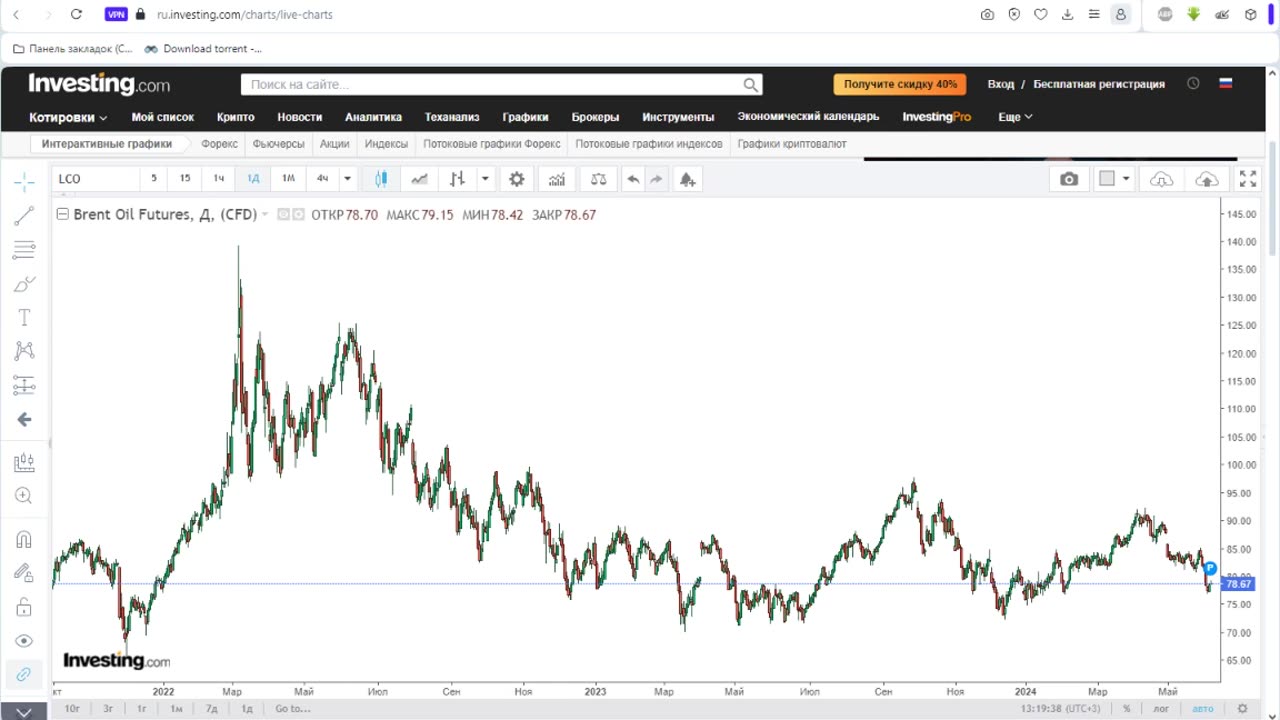Screen dimensions: 1280x720
Task: Open browser downloads icon
Action: [1067, 15]
